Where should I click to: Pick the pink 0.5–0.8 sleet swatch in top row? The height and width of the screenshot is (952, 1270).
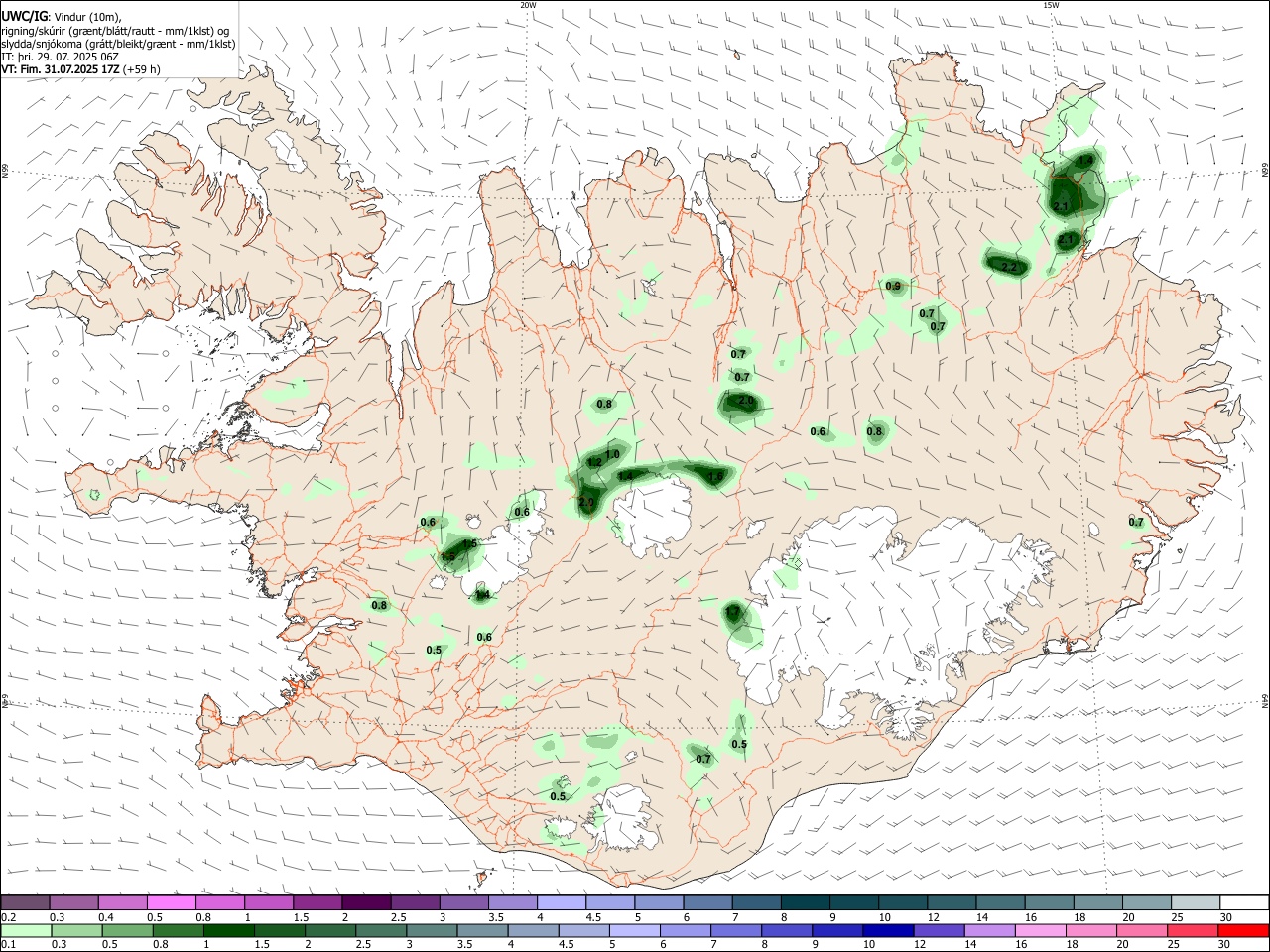click(x=172, y=902)
